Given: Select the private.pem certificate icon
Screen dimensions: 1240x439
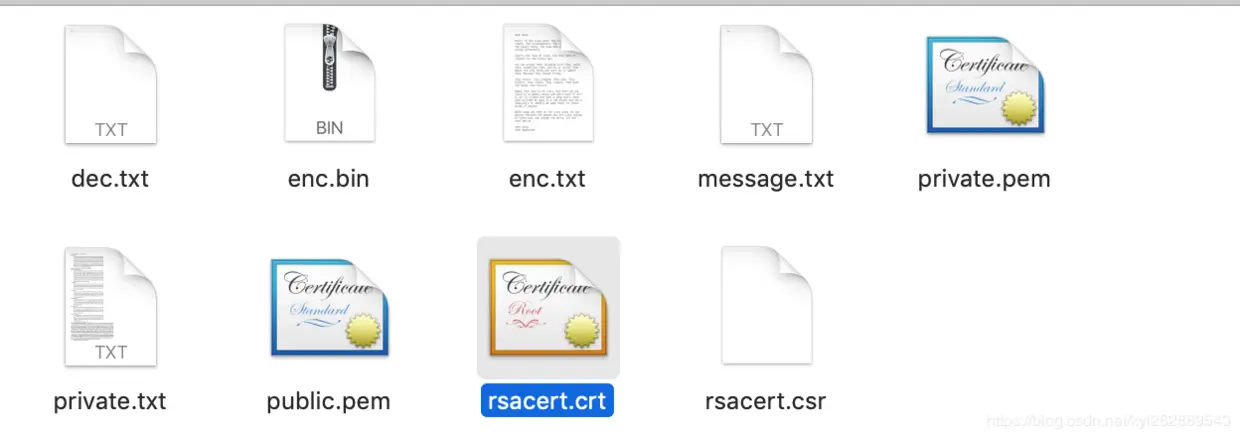Looking at the screenshot, I should tap(985, 85).
